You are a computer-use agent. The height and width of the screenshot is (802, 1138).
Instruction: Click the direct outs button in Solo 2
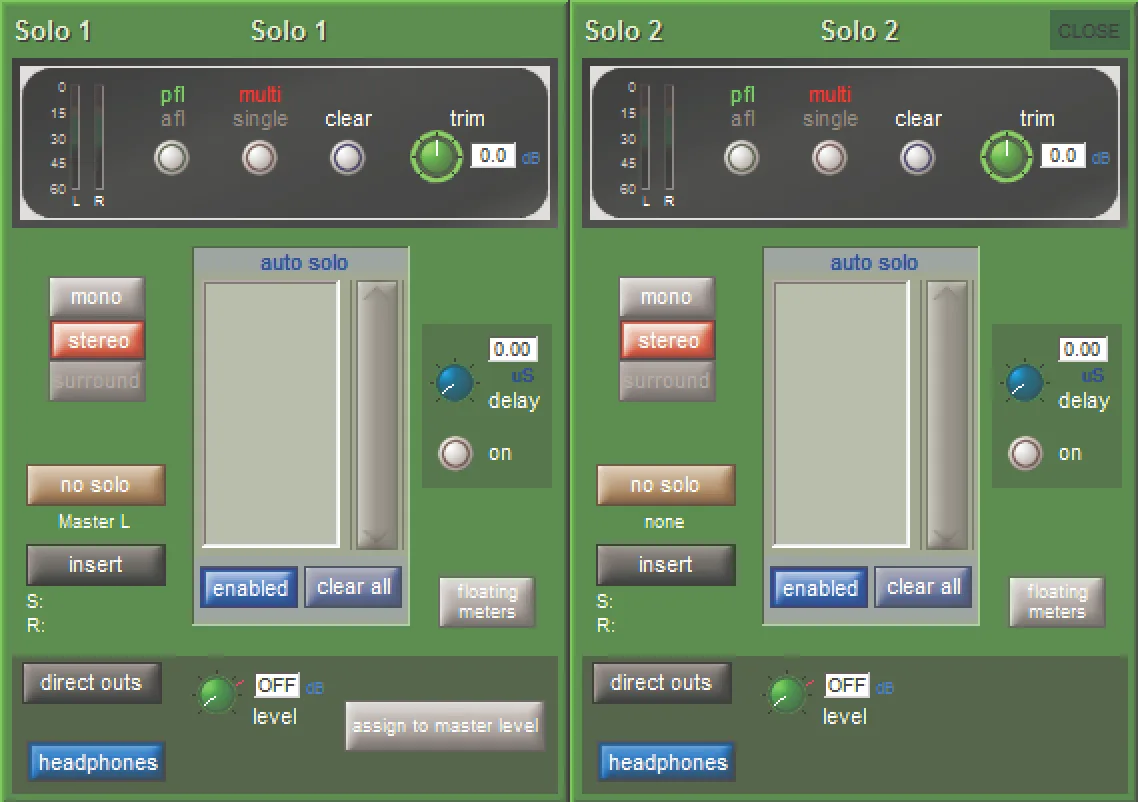(x=661, y=683)
